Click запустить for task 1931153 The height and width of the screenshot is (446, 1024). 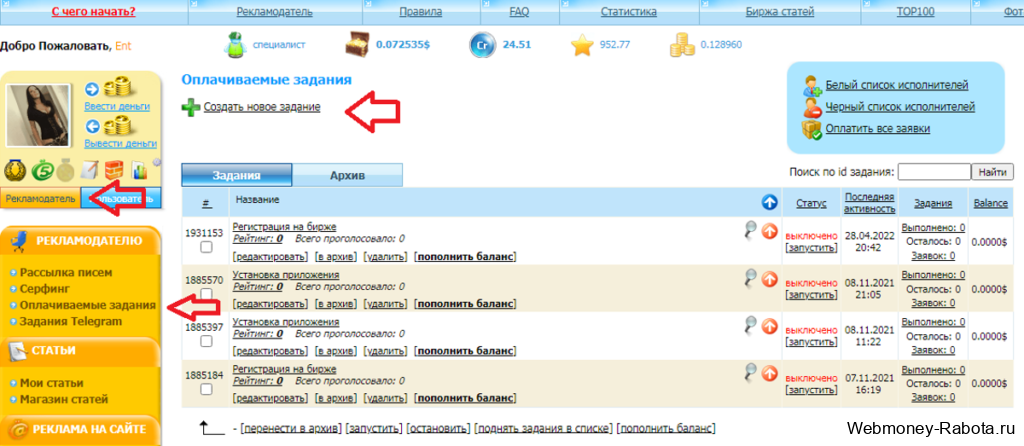811,247
